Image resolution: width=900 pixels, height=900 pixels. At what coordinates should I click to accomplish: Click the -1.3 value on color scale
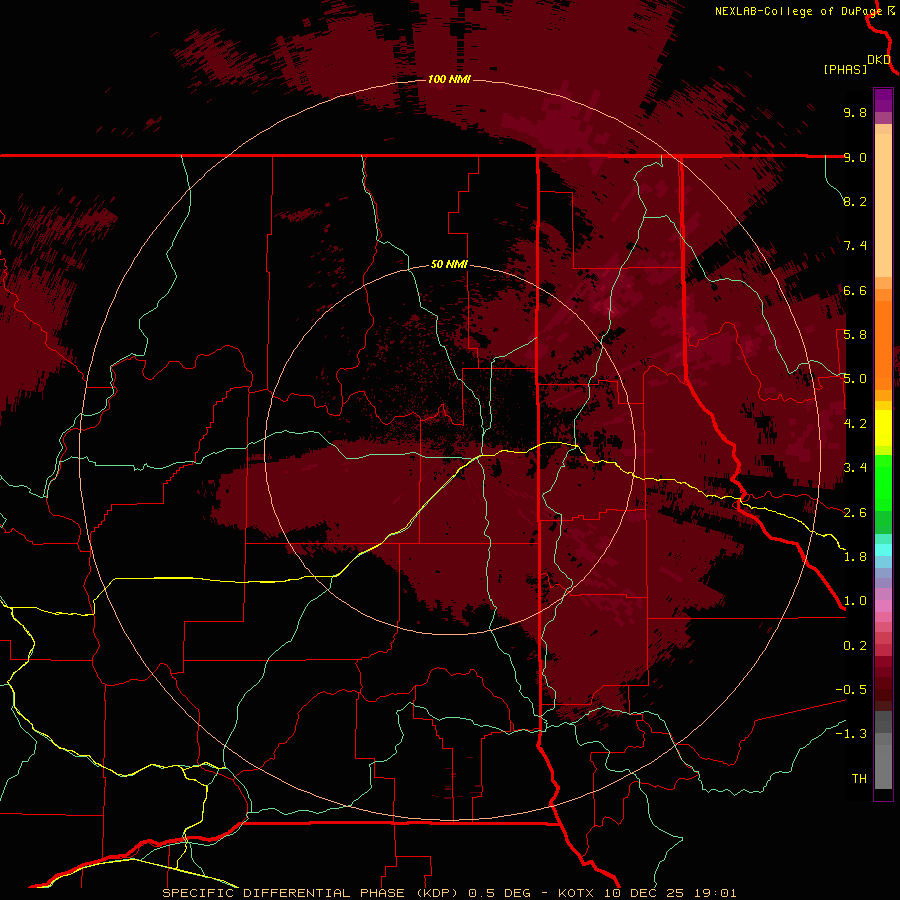[851, 734]
